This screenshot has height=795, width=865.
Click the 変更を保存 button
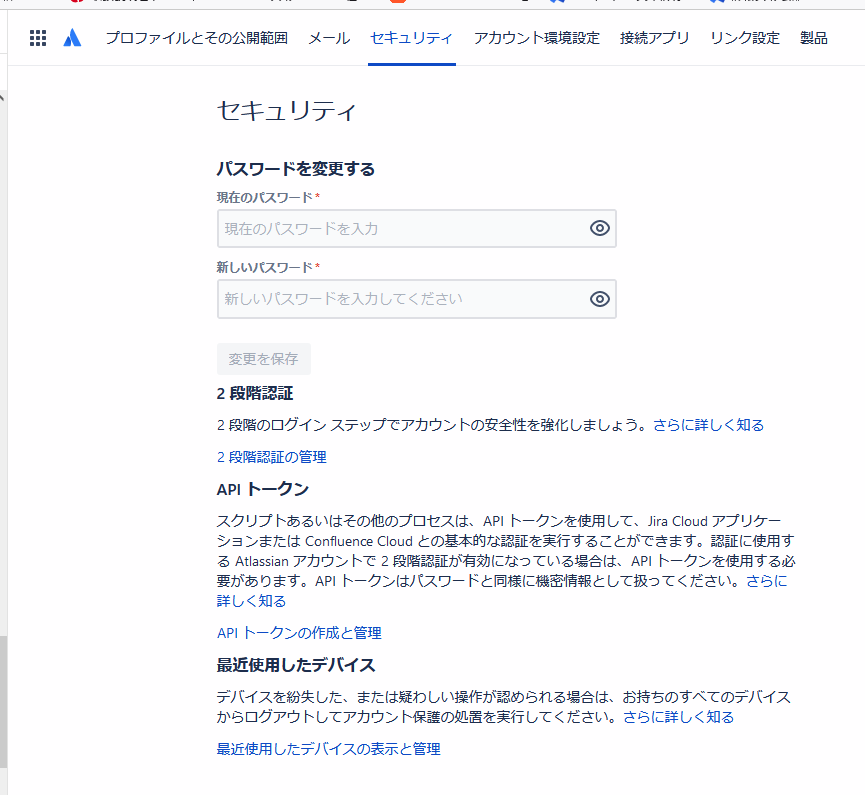click(264, 359)
